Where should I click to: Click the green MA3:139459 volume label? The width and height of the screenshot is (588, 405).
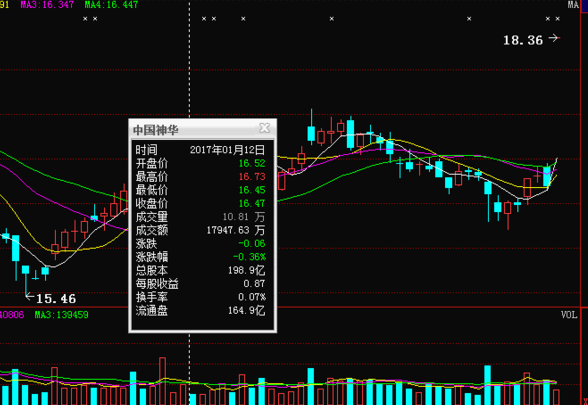(62, 315)
